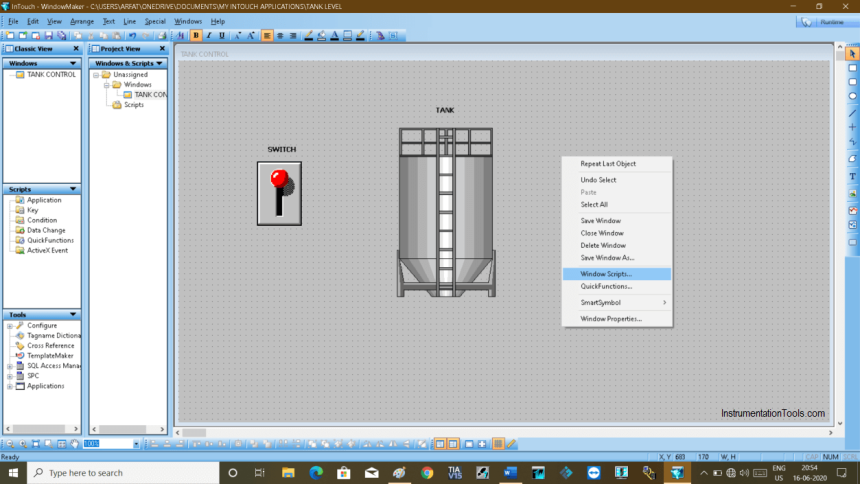Switch to Runtime mode
The image size is (860, 484).
click(824, 21)
